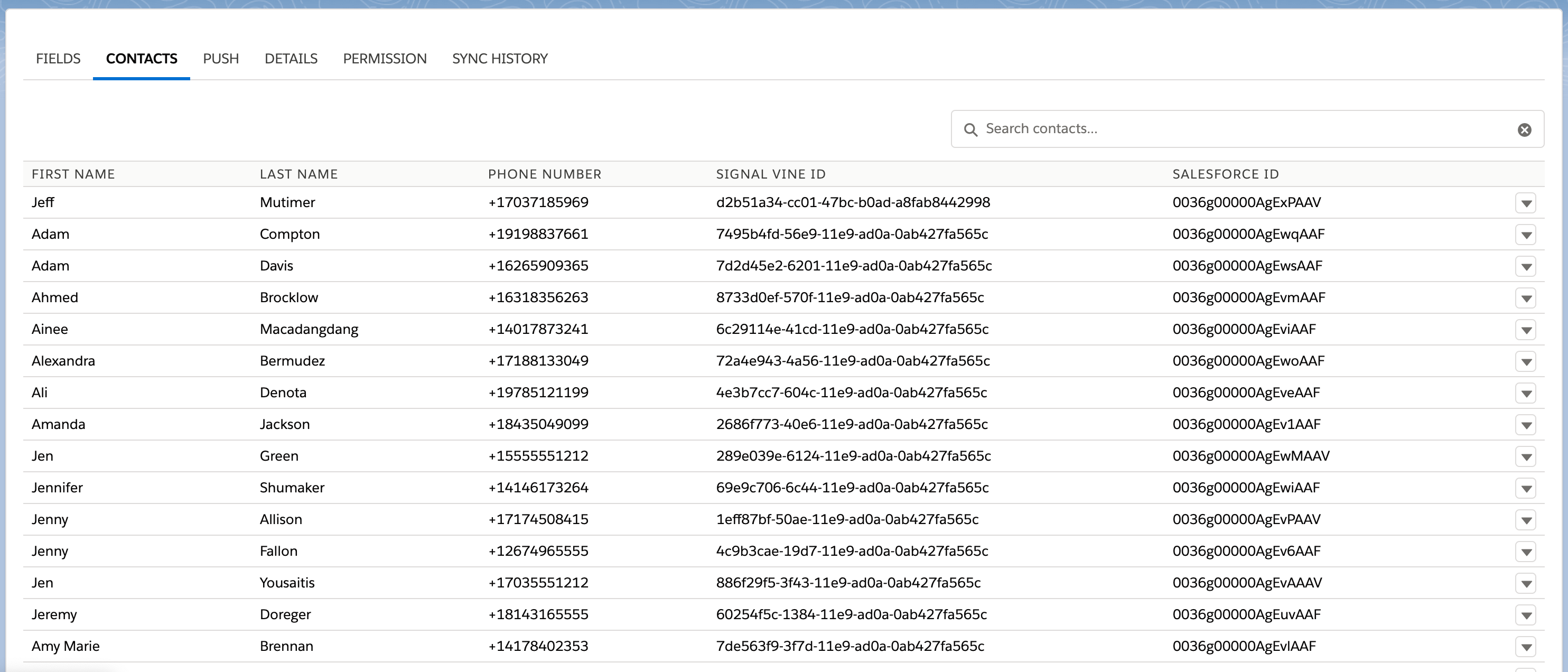Select phone number +12674965555

[x=538, y=550]
